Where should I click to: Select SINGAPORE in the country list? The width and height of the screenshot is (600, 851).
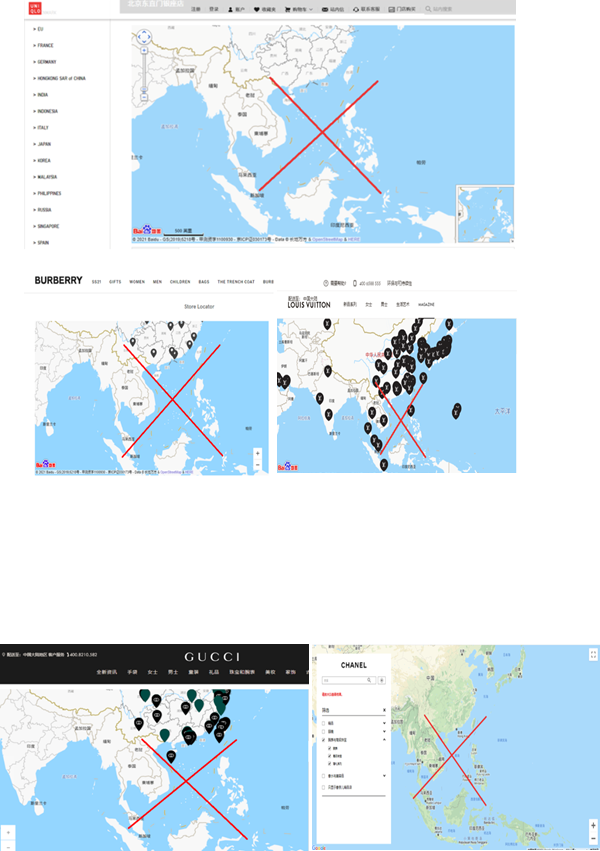click(46, 226)
